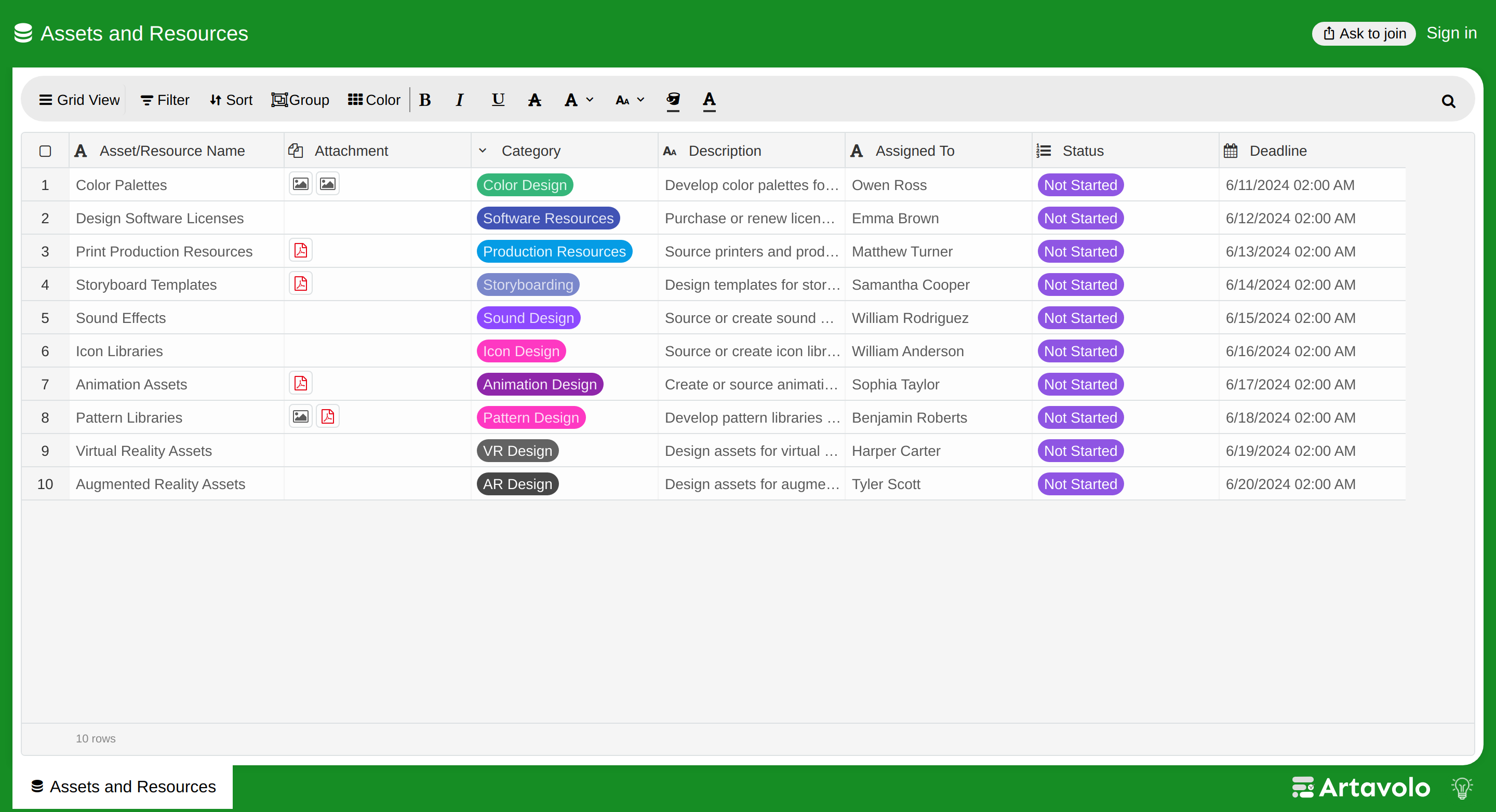Open the font style dropdown
Screen dimensions: 1496x812
[x=579, y=100]
